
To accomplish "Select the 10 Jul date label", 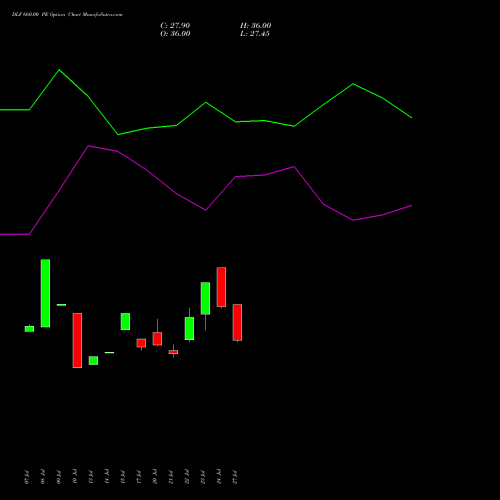I will tap(75, 477).
